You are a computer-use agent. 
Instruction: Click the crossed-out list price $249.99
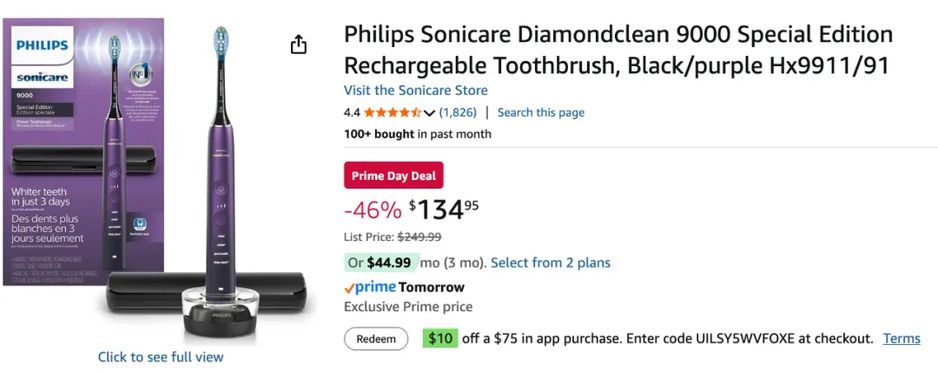coord(419,237)
